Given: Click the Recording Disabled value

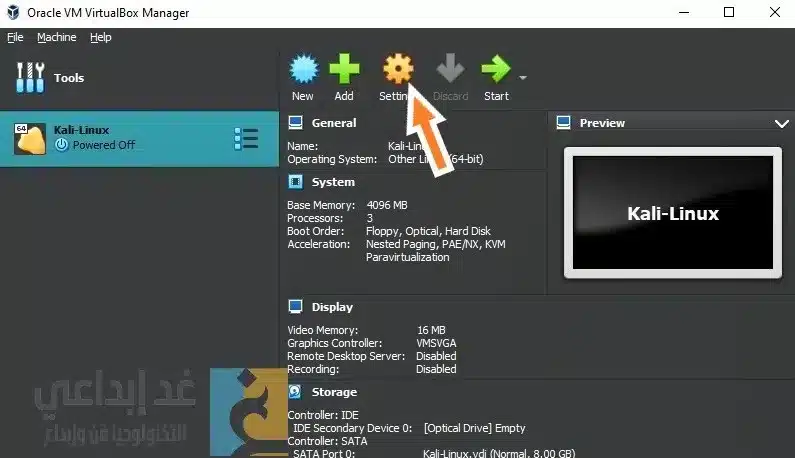Looking at the screenshot, I should [x=436, y=369].
